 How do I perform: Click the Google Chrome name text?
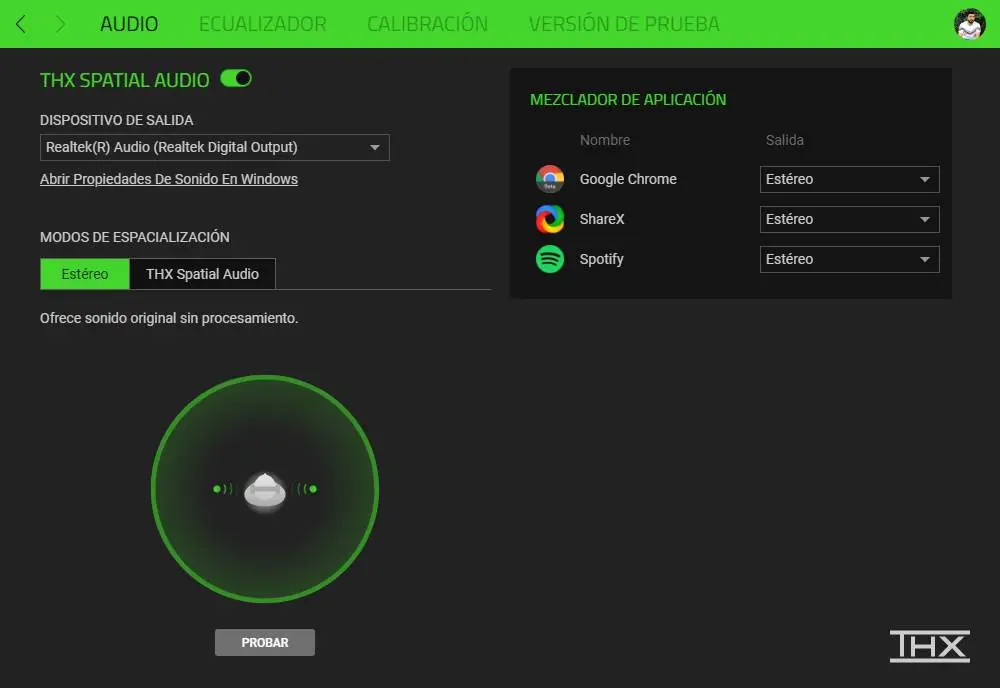click(628, 179)
